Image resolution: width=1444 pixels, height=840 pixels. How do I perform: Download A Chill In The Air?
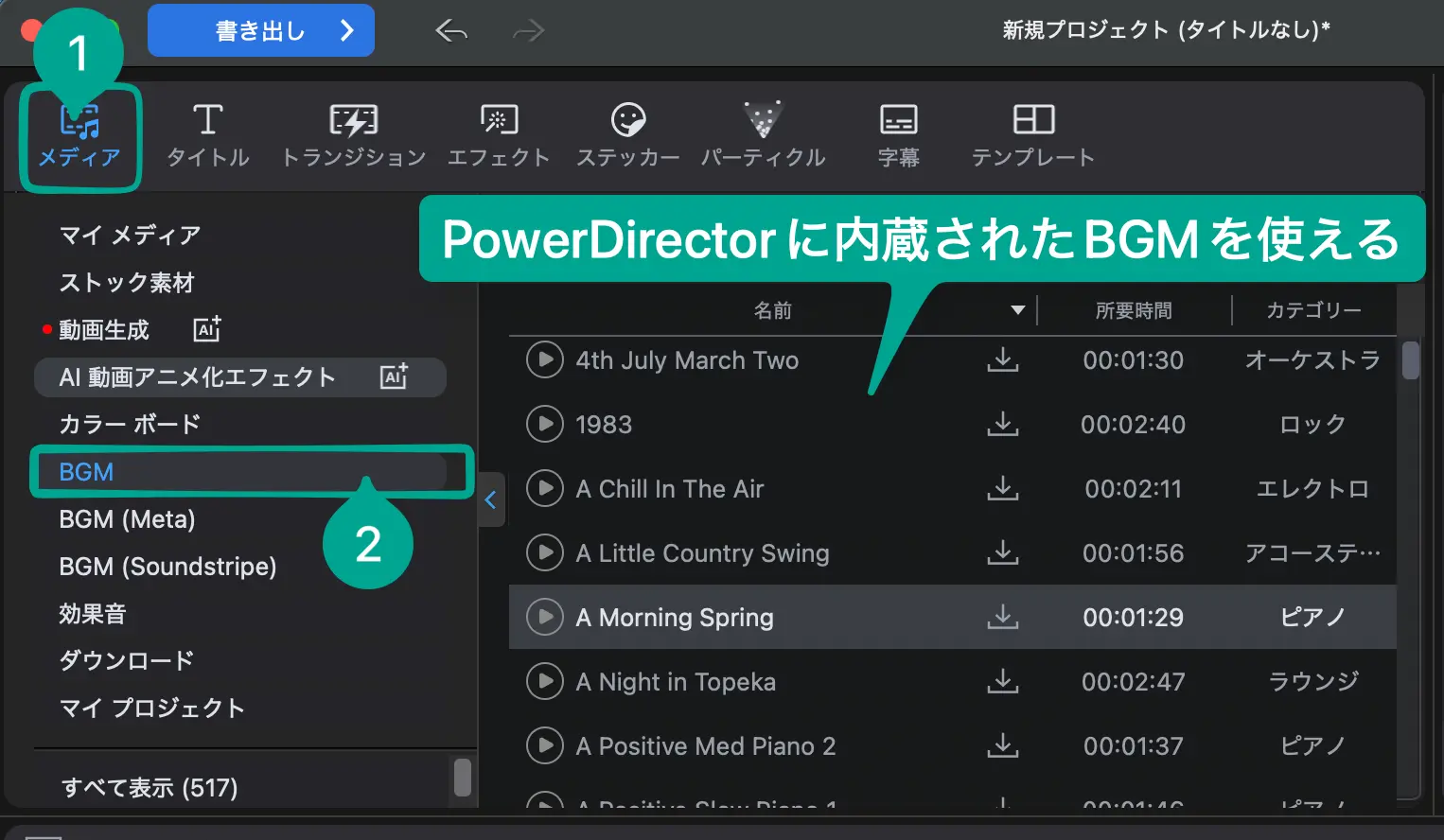[1003, 488]
